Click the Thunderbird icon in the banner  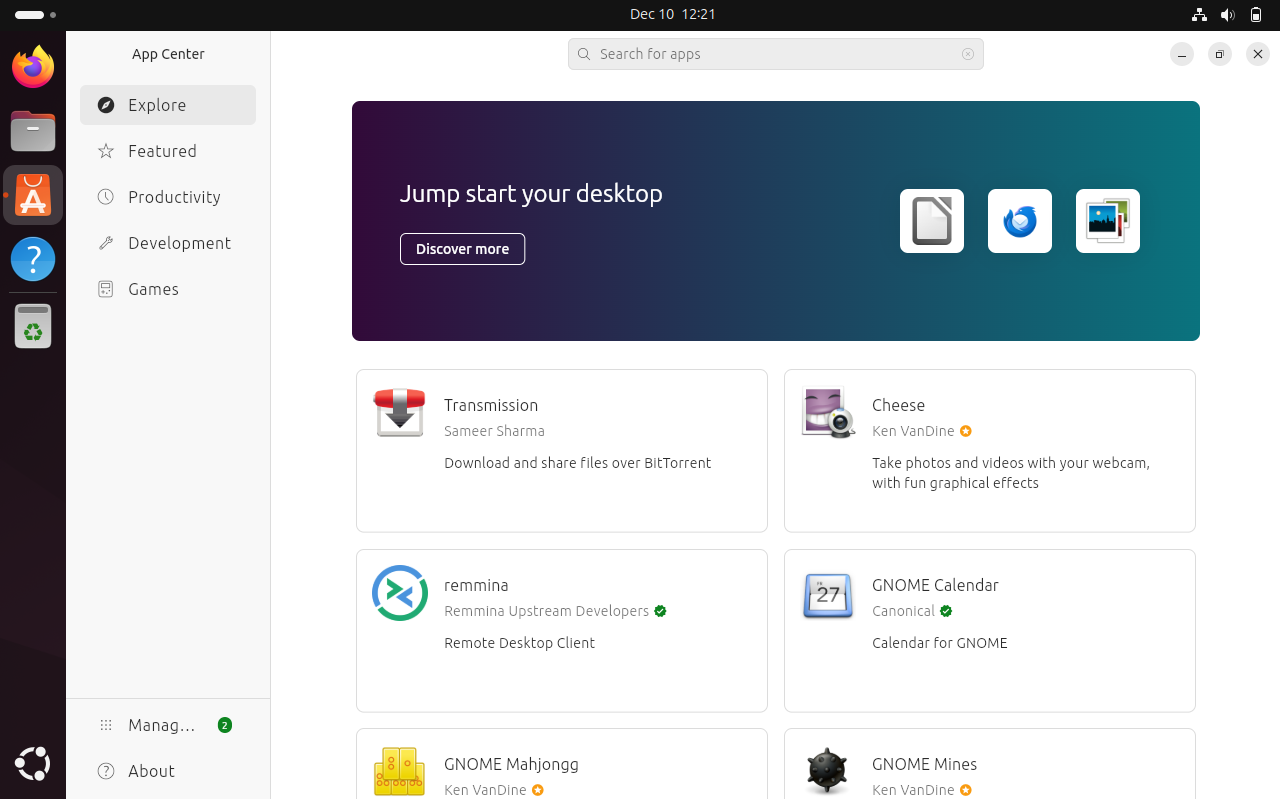click(x=1019, y=221)
